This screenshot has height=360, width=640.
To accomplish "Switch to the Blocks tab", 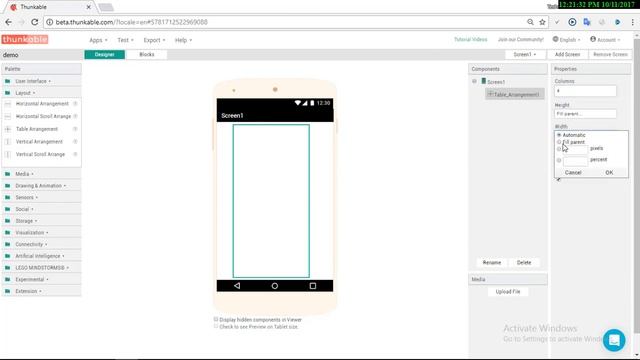I will click(x=147, y=54).
